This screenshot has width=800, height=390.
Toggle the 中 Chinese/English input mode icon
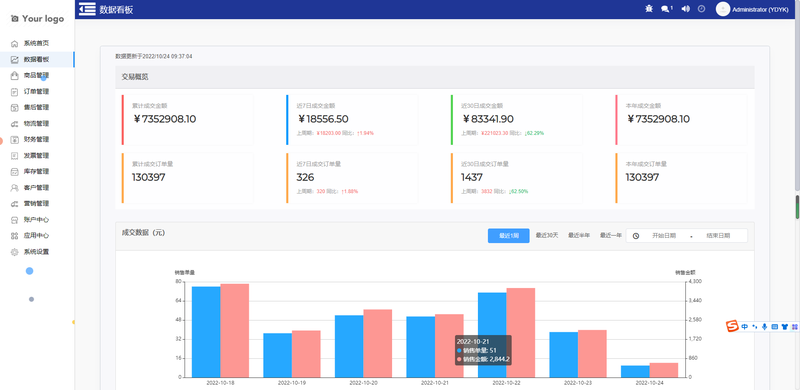(x=745, y=327)
